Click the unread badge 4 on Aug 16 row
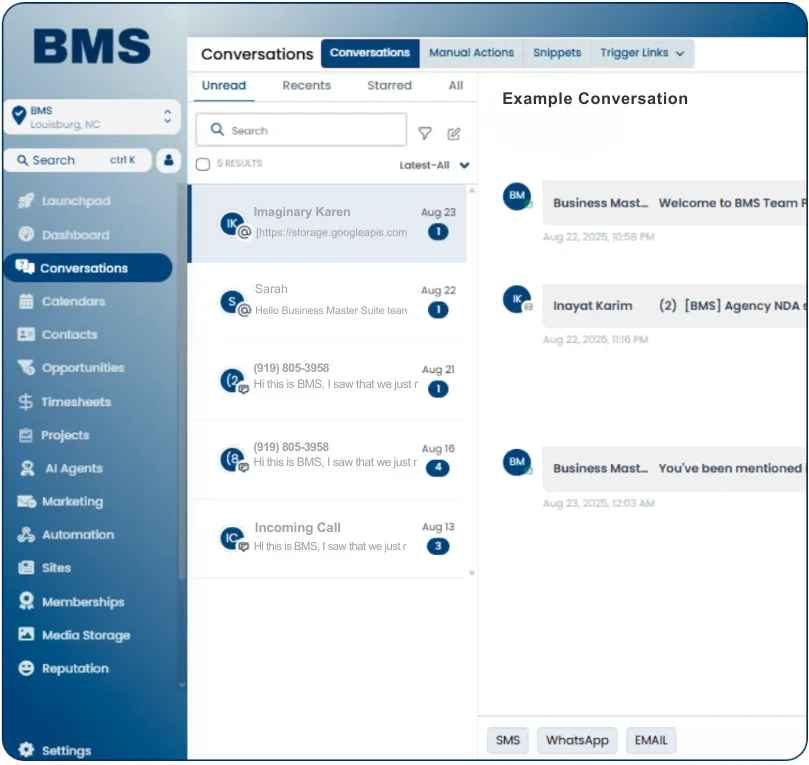 point(438,467)
